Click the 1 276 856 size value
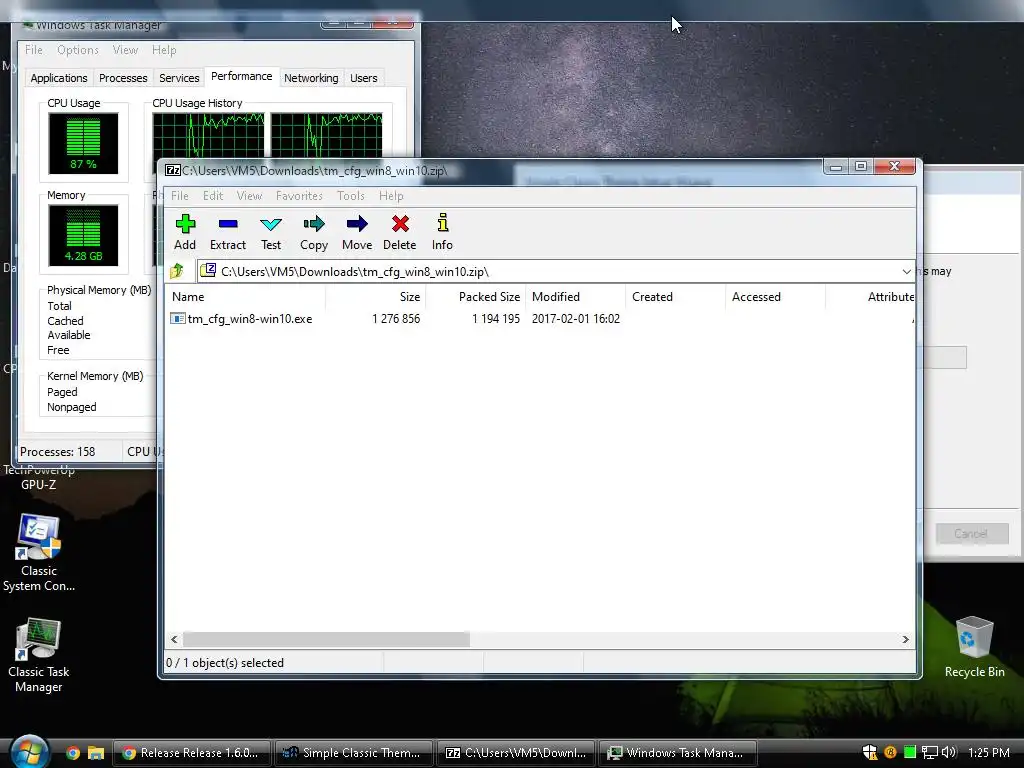This screenshot has width=1024, height=768. point(396,319)
